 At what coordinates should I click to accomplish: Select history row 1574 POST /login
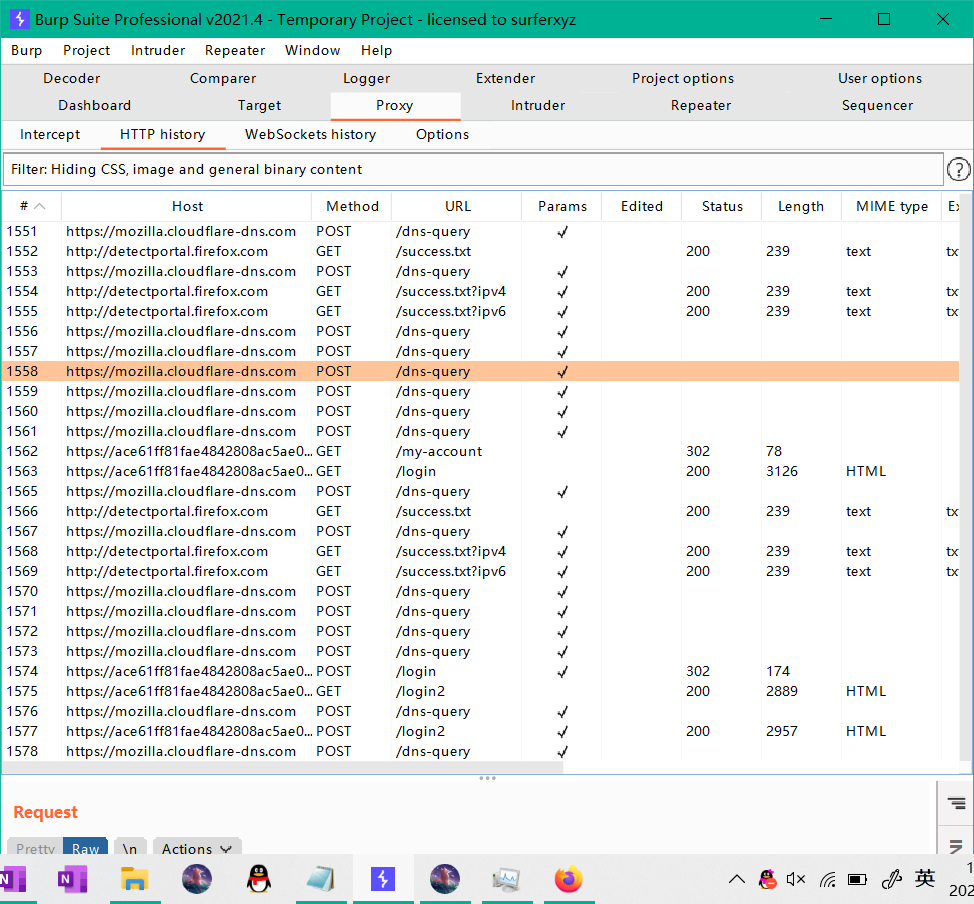tap(481, 671)
